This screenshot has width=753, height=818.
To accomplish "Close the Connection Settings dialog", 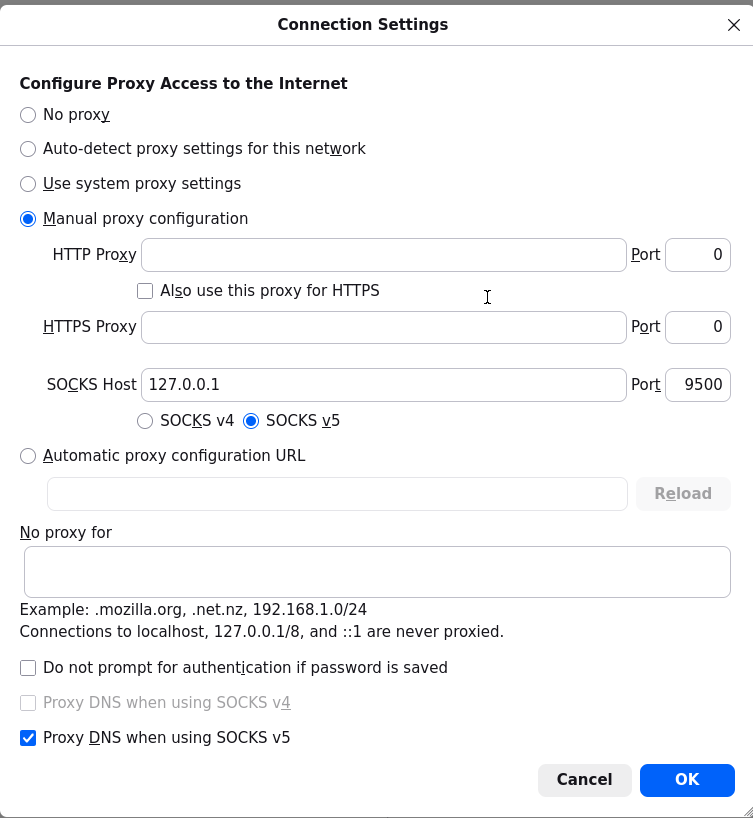I will tap(733, 25).
